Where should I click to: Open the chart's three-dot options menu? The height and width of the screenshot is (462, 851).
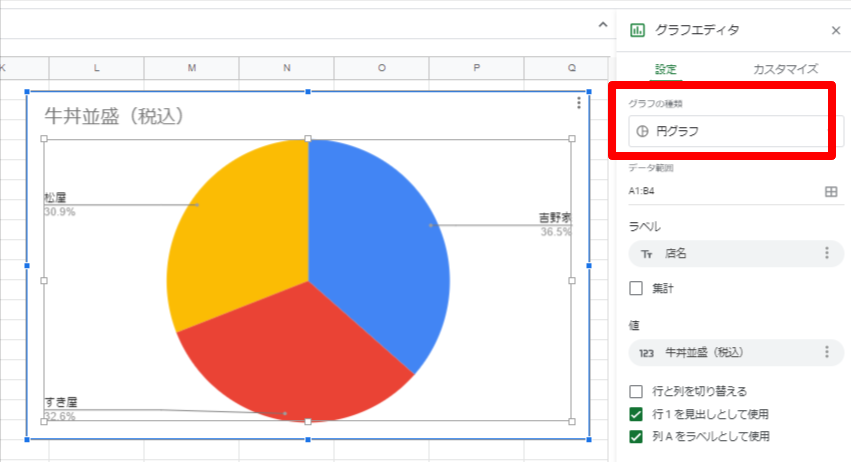pos(579,103)
